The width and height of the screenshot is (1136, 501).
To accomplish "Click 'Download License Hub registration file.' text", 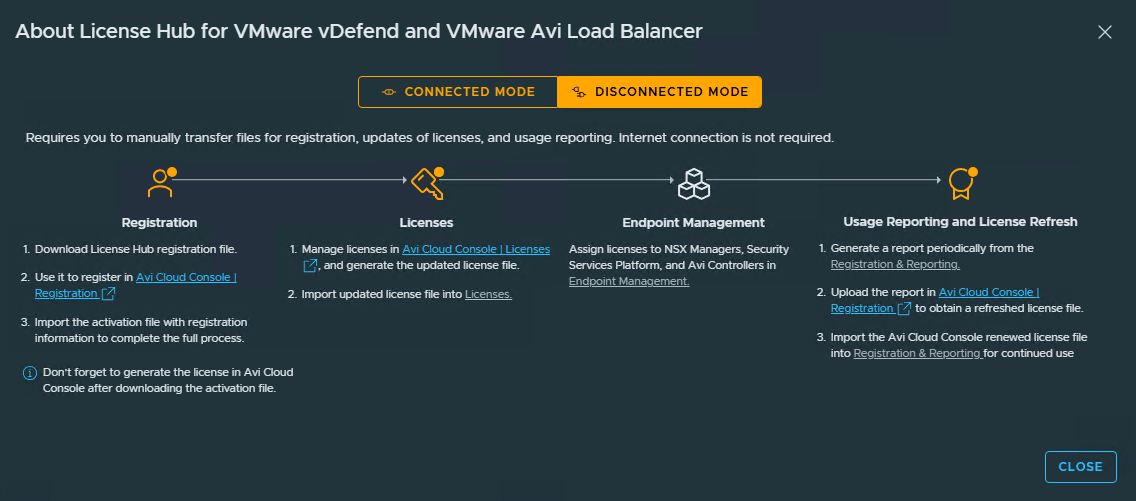I will pyautogui.click(x=135, y=249).
